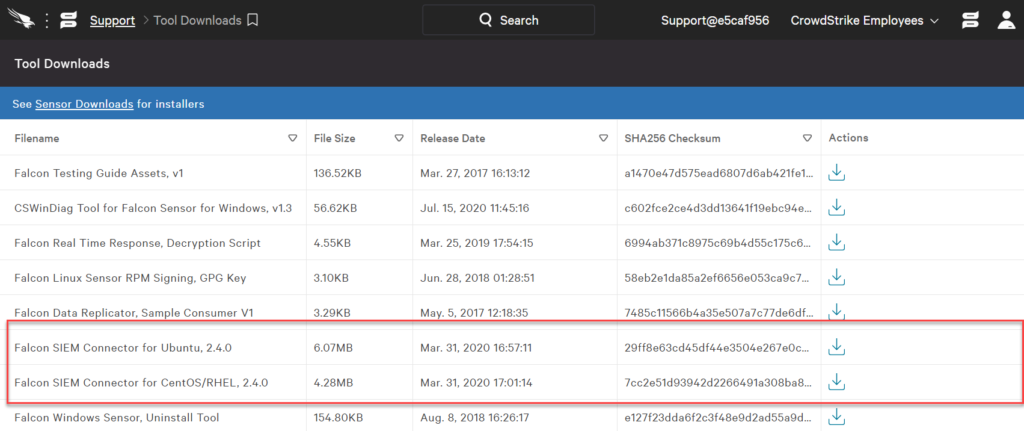Screen dimensions: 1024x431
Task: Open the three-dot menu beside falcon logo
Action: click(x=46, y=20)
